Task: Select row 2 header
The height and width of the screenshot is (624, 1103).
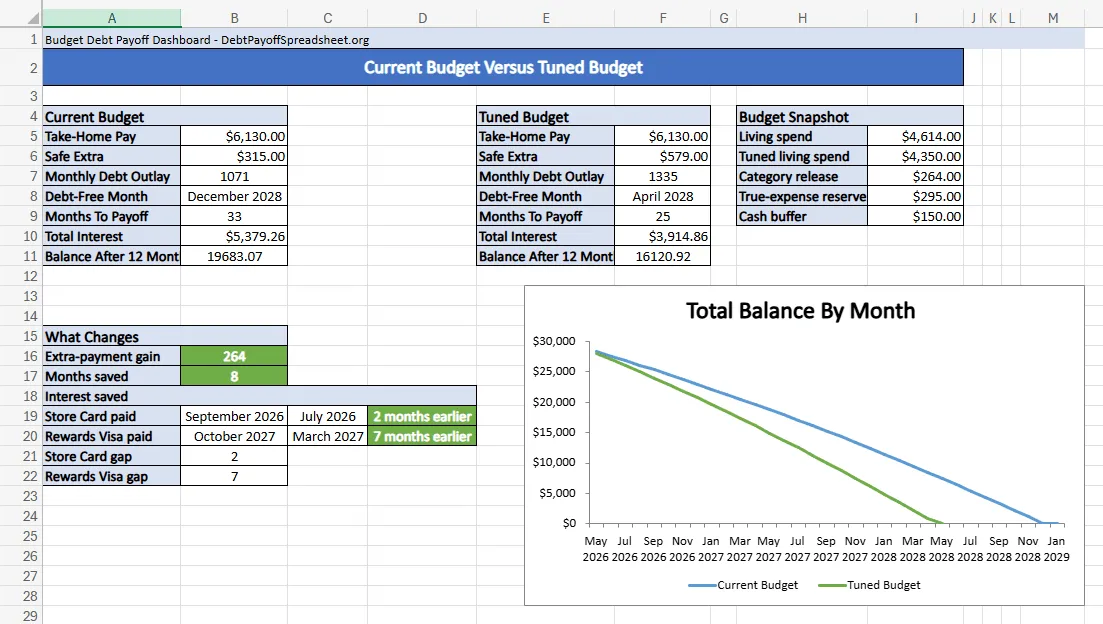Action: [21, 68]
